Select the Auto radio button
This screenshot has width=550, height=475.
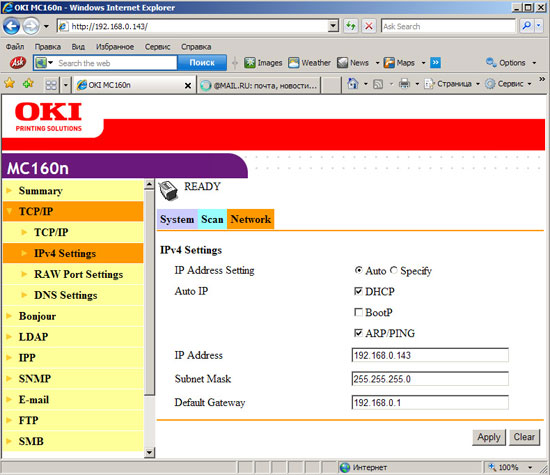(x=358, y=270)
